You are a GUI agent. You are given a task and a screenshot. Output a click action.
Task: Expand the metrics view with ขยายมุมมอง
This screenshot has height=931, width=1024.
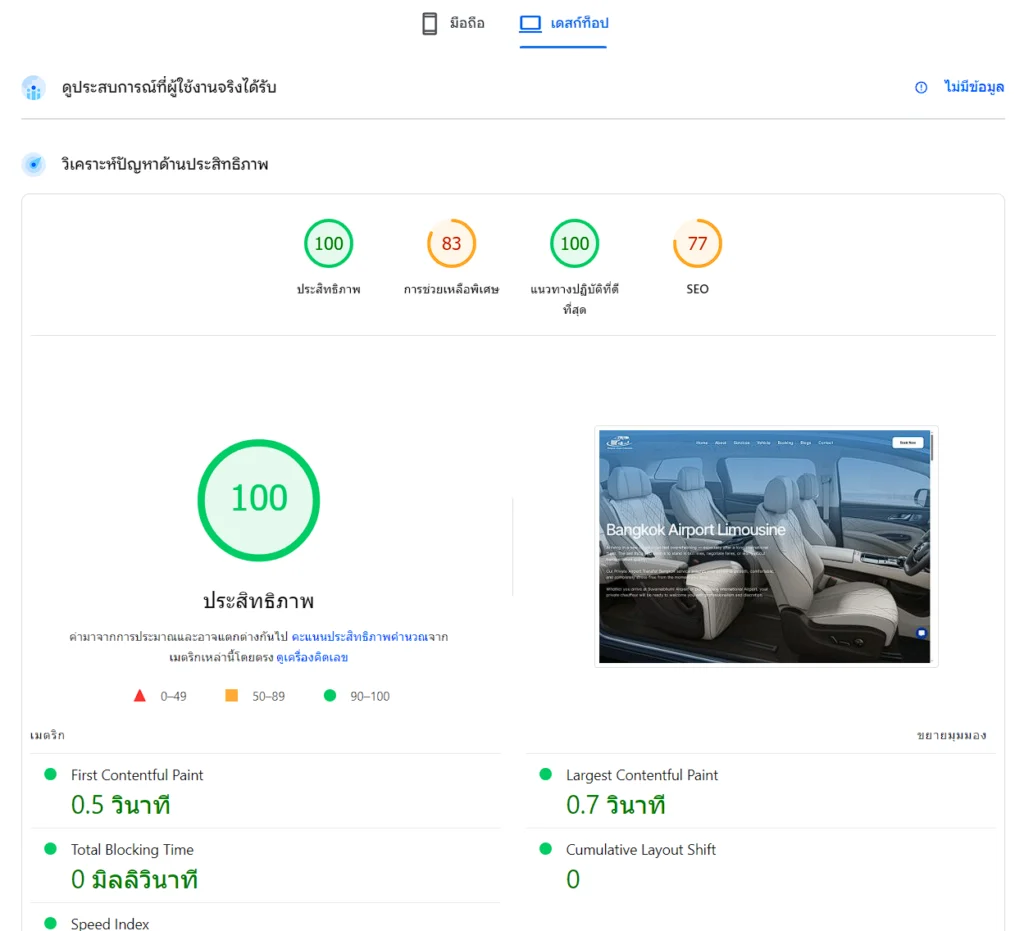point(951,735)
